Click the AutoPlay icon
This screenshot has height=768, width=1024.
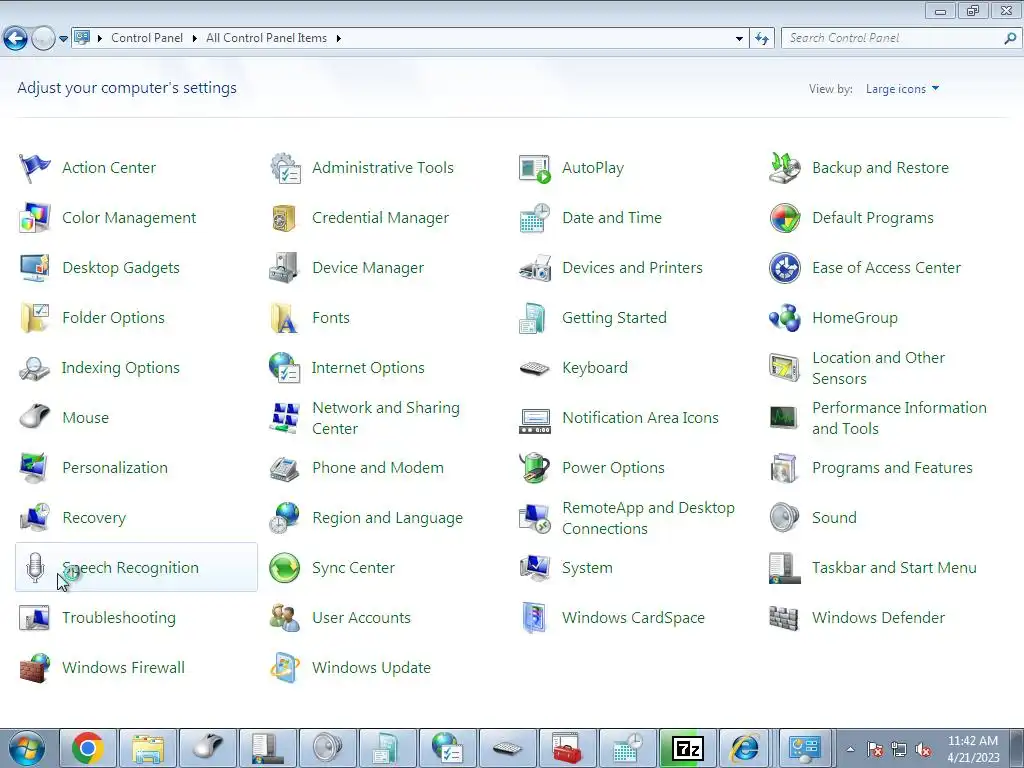[535, 168]
